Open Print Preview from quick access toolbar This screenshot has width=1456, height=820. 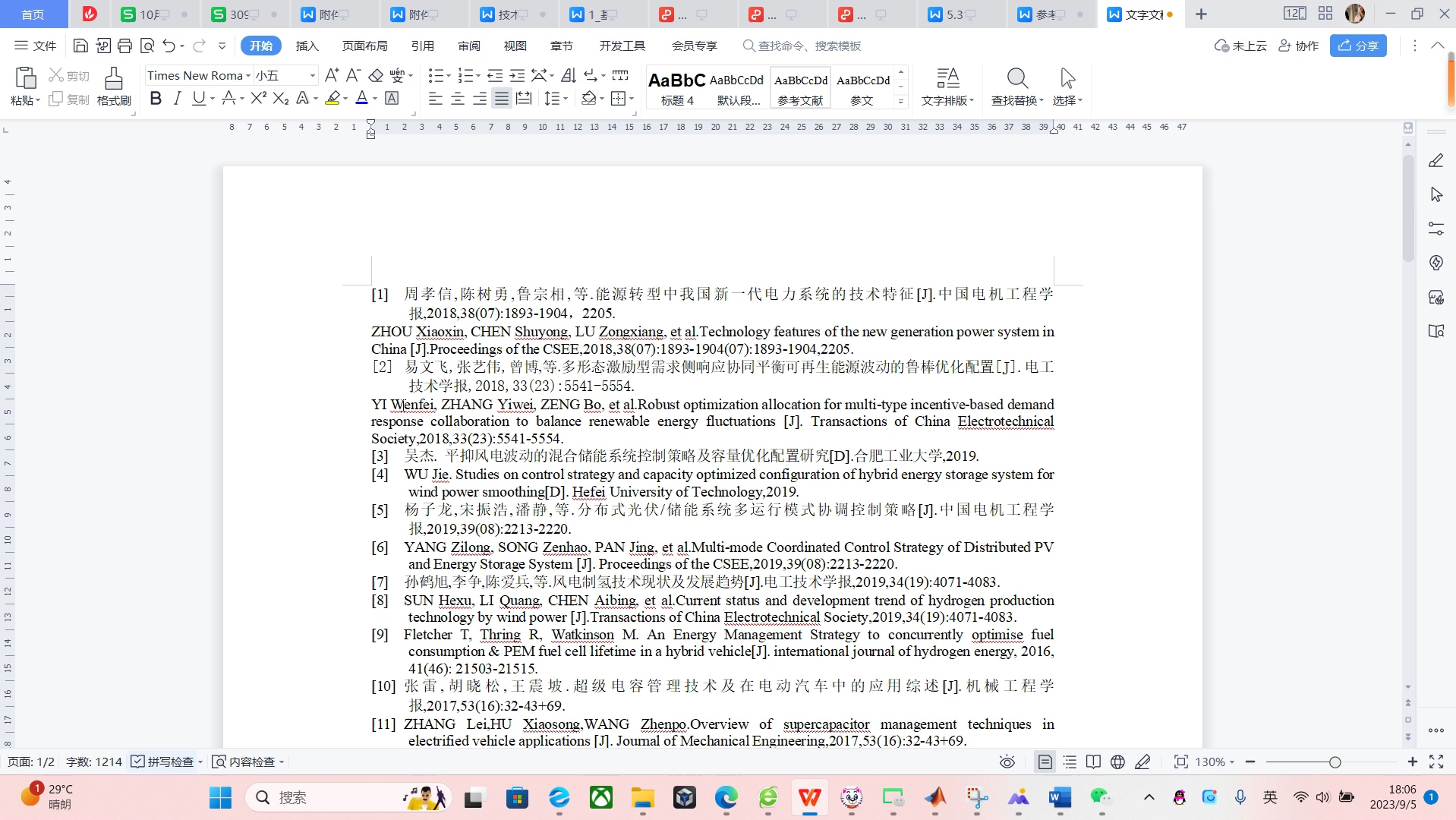(x=147, y=46)
